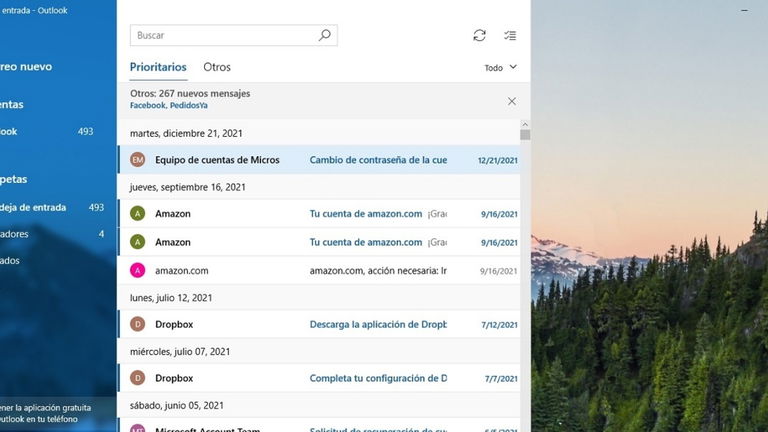
Task: Select date header sábado, junio 05, 2021
Action: pos(177,406)
